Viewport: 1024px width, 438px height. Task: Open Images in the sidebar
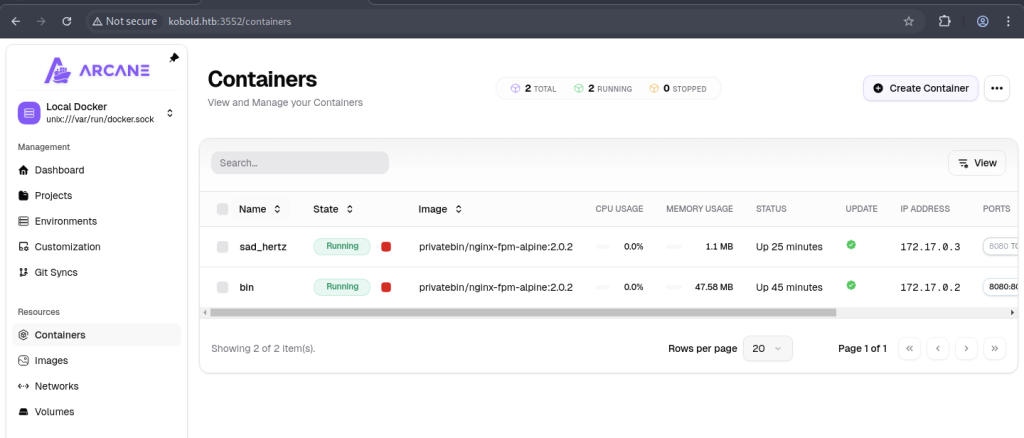(x=97, y=360)
